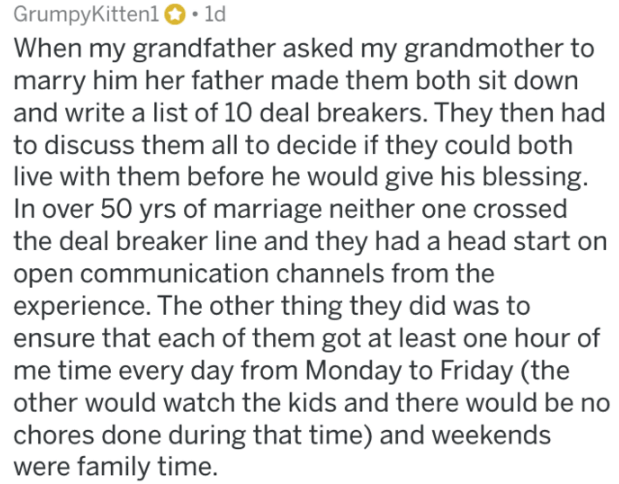Click the gold badge icon beside the username
619x484 pixels.
pos(175,16)
